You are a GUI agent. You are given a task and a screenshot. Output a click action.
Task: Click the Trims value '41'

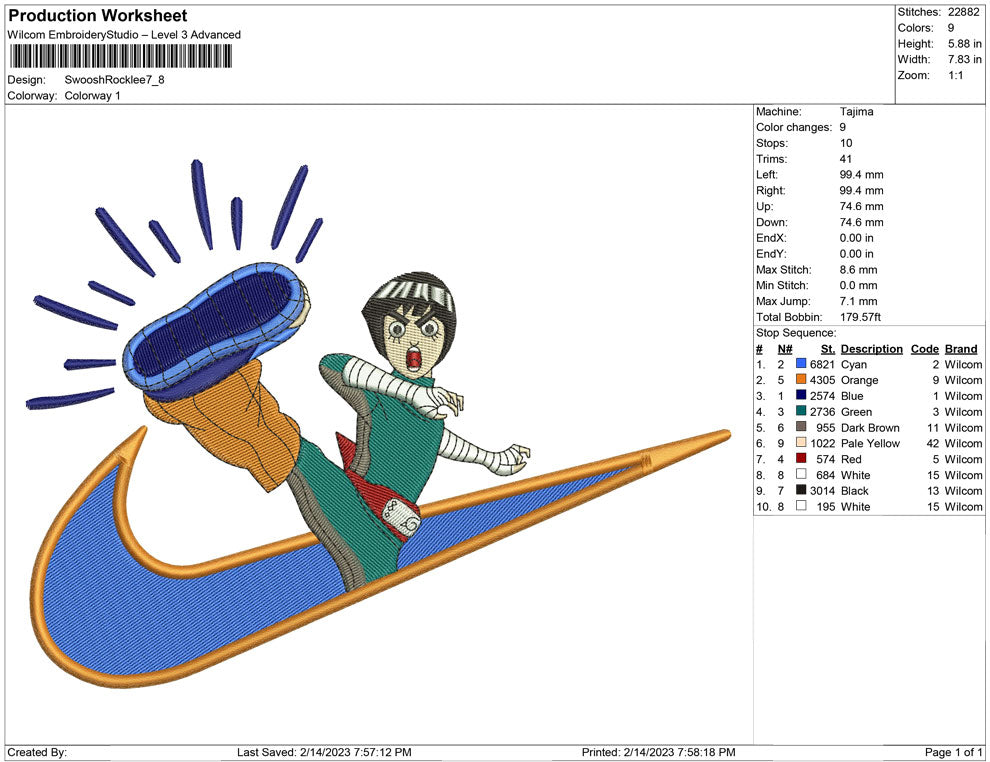click(x=845, y=159)
